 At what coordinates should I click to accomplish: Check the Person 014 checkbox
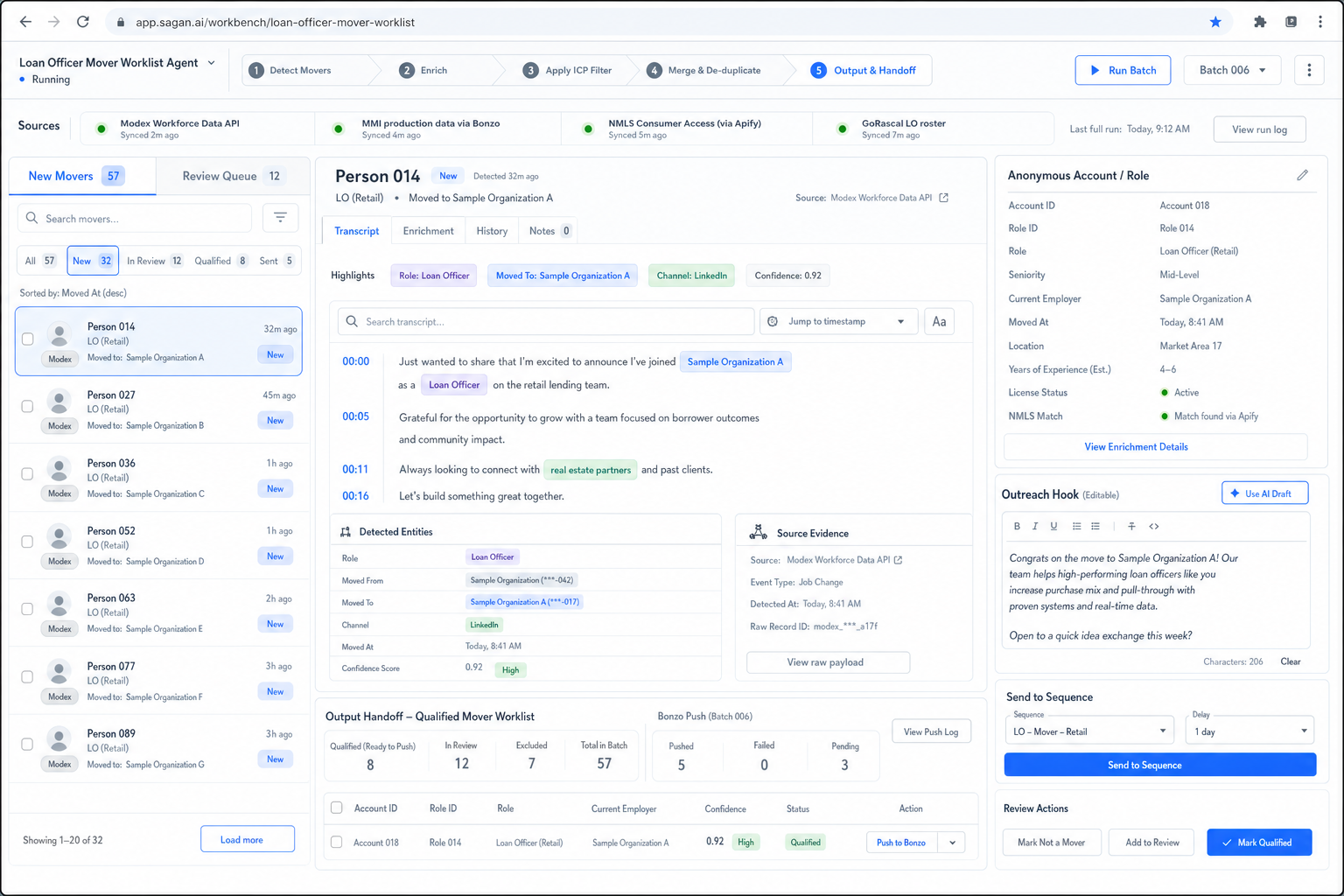[x=28, y=339]
